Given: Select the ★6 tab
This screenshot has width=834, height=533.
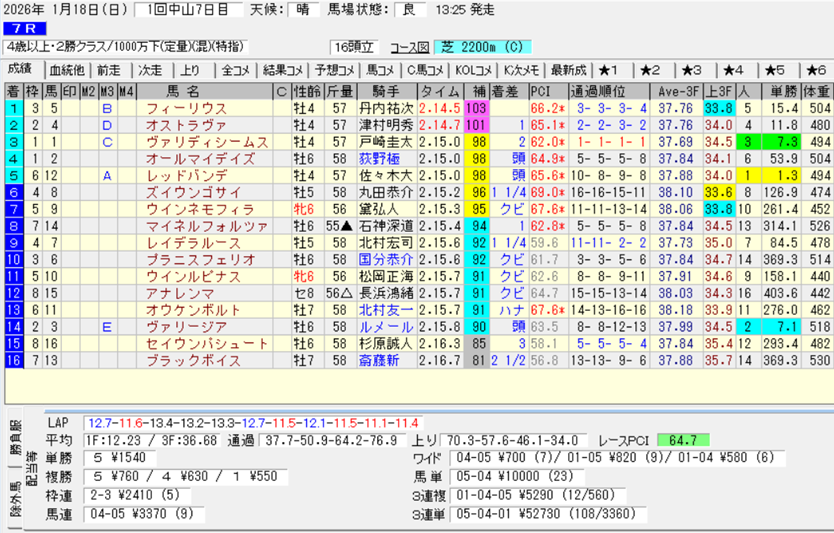Looking at the screenshot, I should [815, 70].
